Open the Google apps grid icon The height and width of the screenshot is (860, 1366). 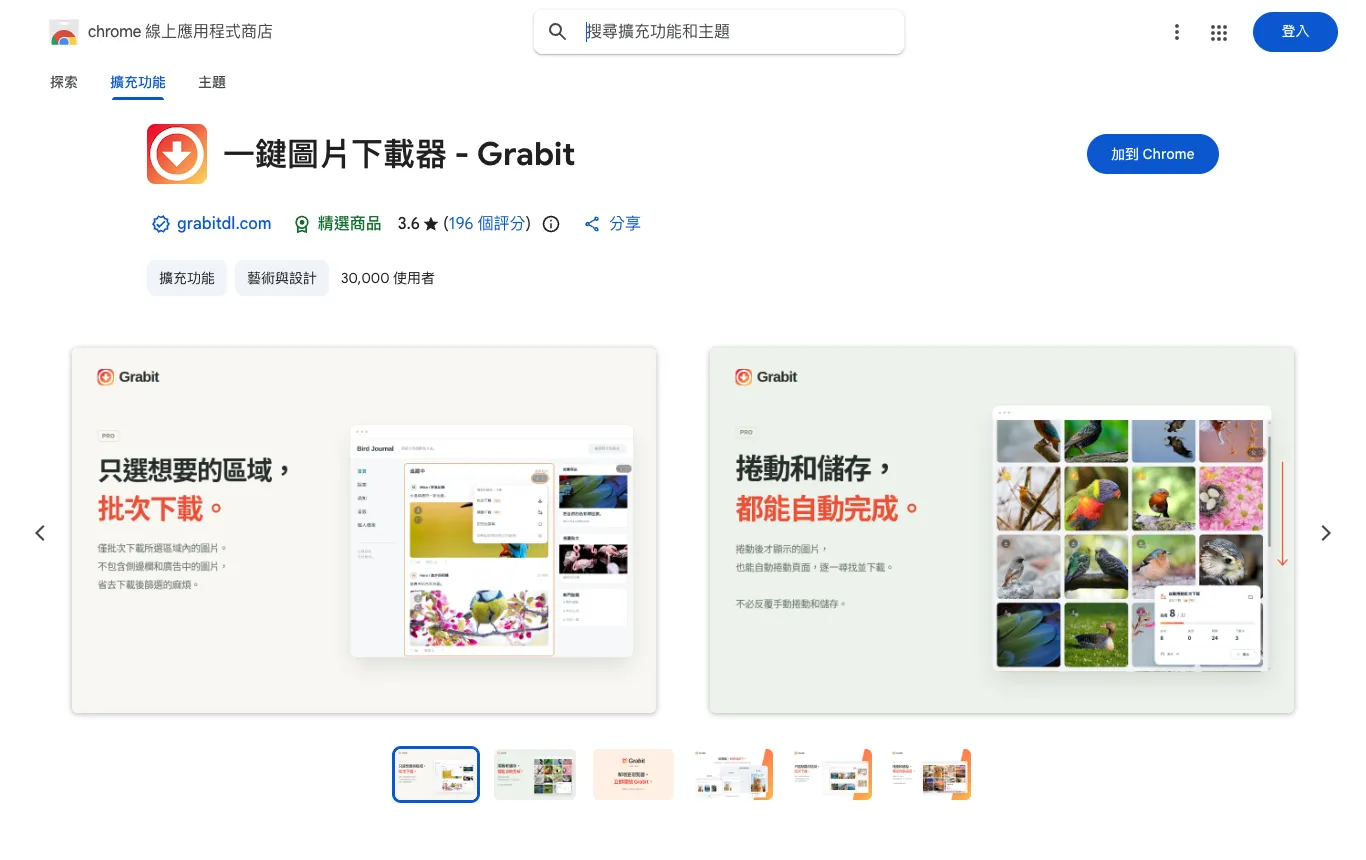click(1218, 32)
